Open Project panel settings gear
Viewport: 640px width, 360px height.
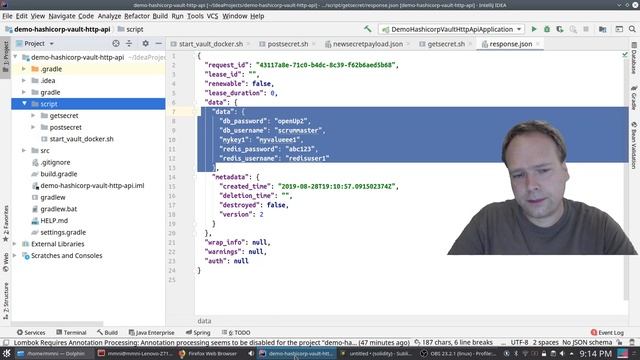(145, 43)
